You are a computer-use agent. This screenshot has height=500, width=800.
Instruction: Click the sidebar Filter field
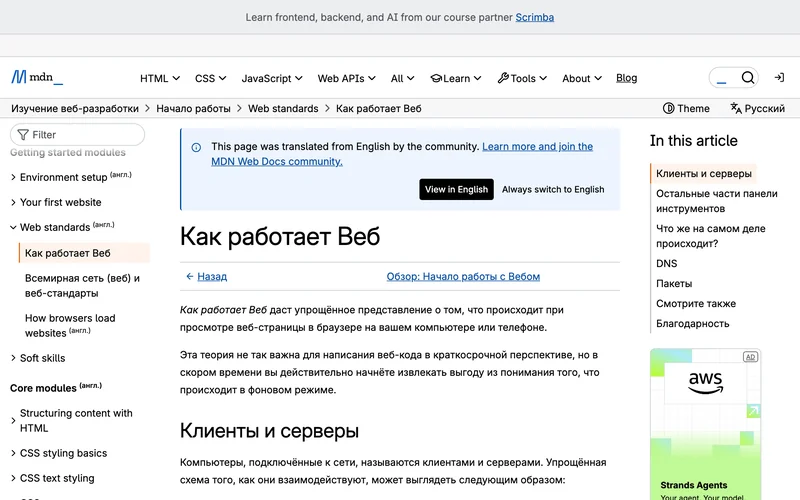tap(78, 135)
